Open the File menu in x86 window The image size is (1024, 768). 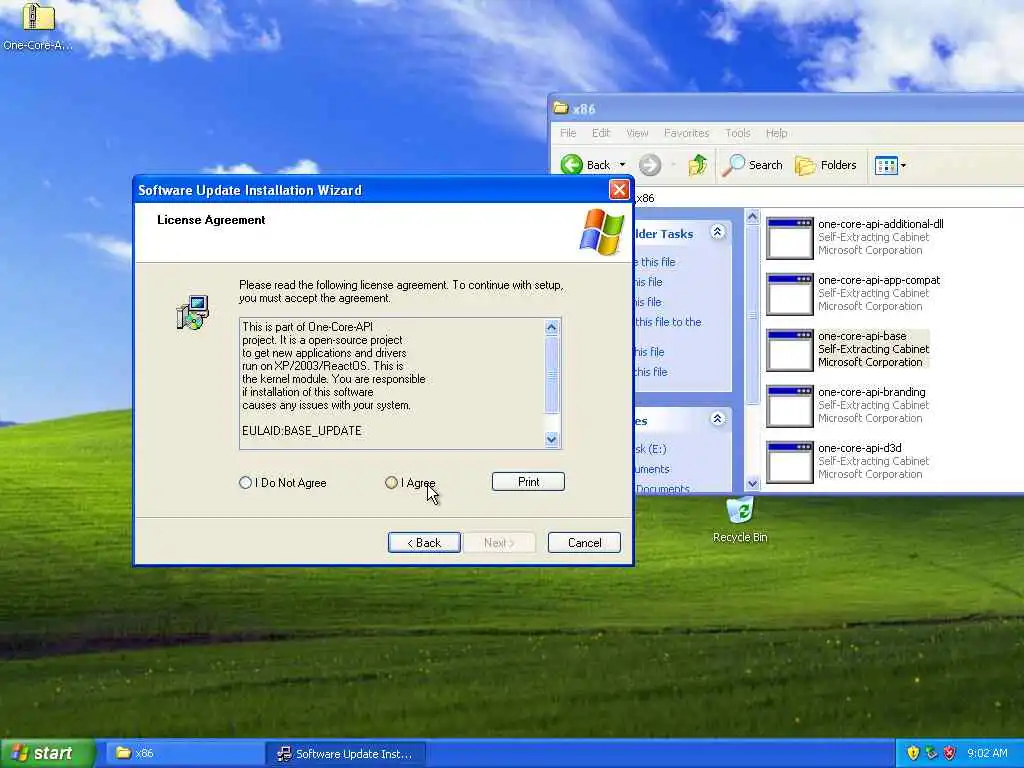point(568,133)
